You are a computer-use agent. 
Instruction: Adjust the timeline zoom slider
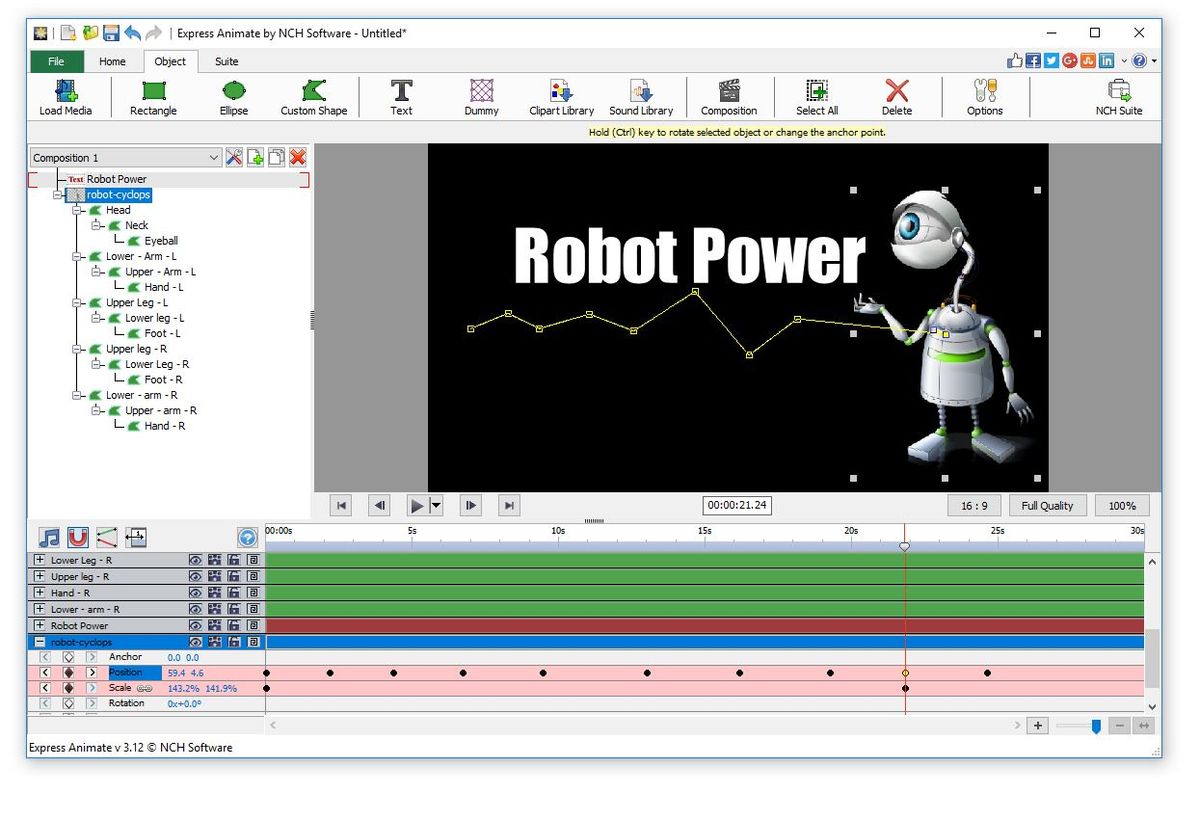(x=1095, y=726)
